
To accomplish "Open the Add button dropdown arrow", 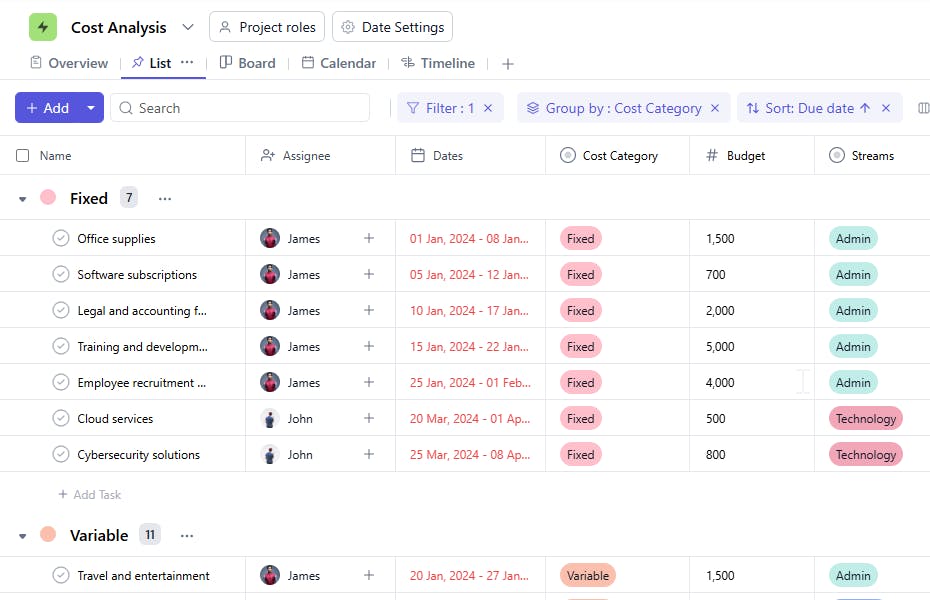I will click(91, 108).
